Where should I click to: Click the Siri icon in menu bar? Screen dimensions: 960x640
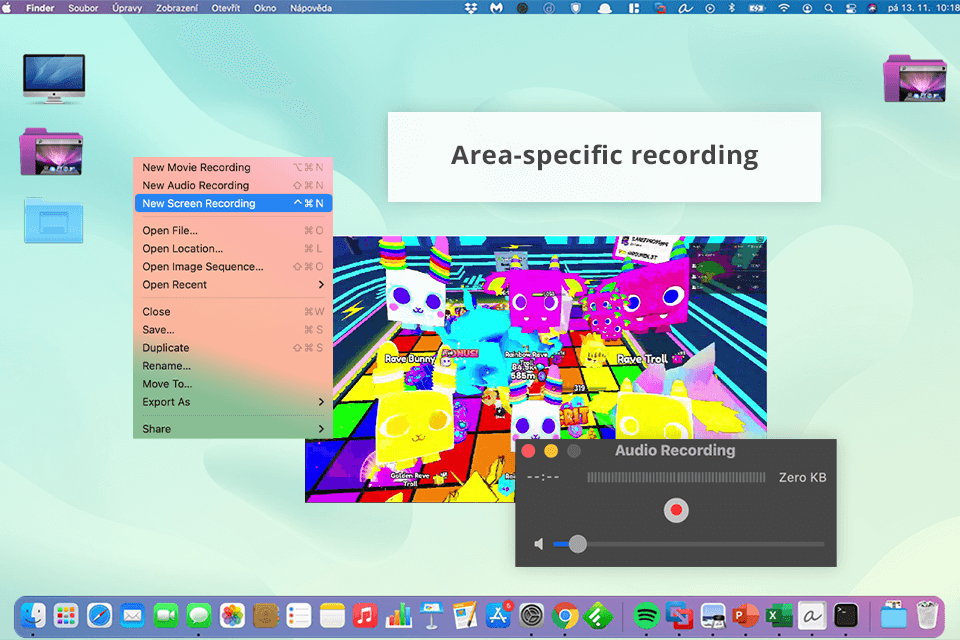click(x=872, y=8)
